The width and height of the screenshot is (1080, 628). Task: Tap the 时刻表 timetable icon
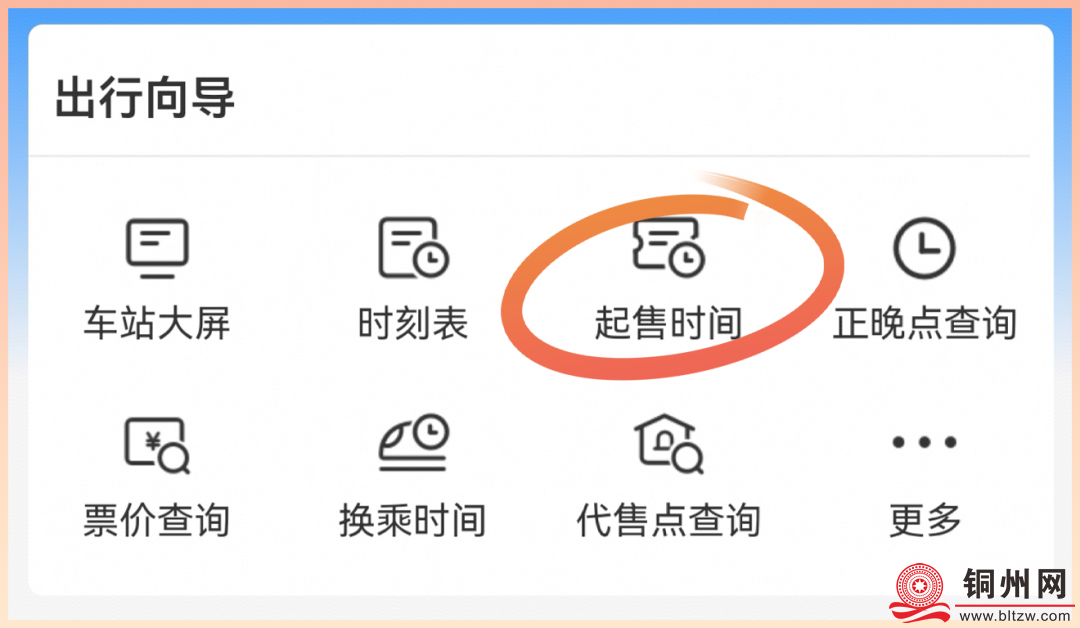[413, 248]
